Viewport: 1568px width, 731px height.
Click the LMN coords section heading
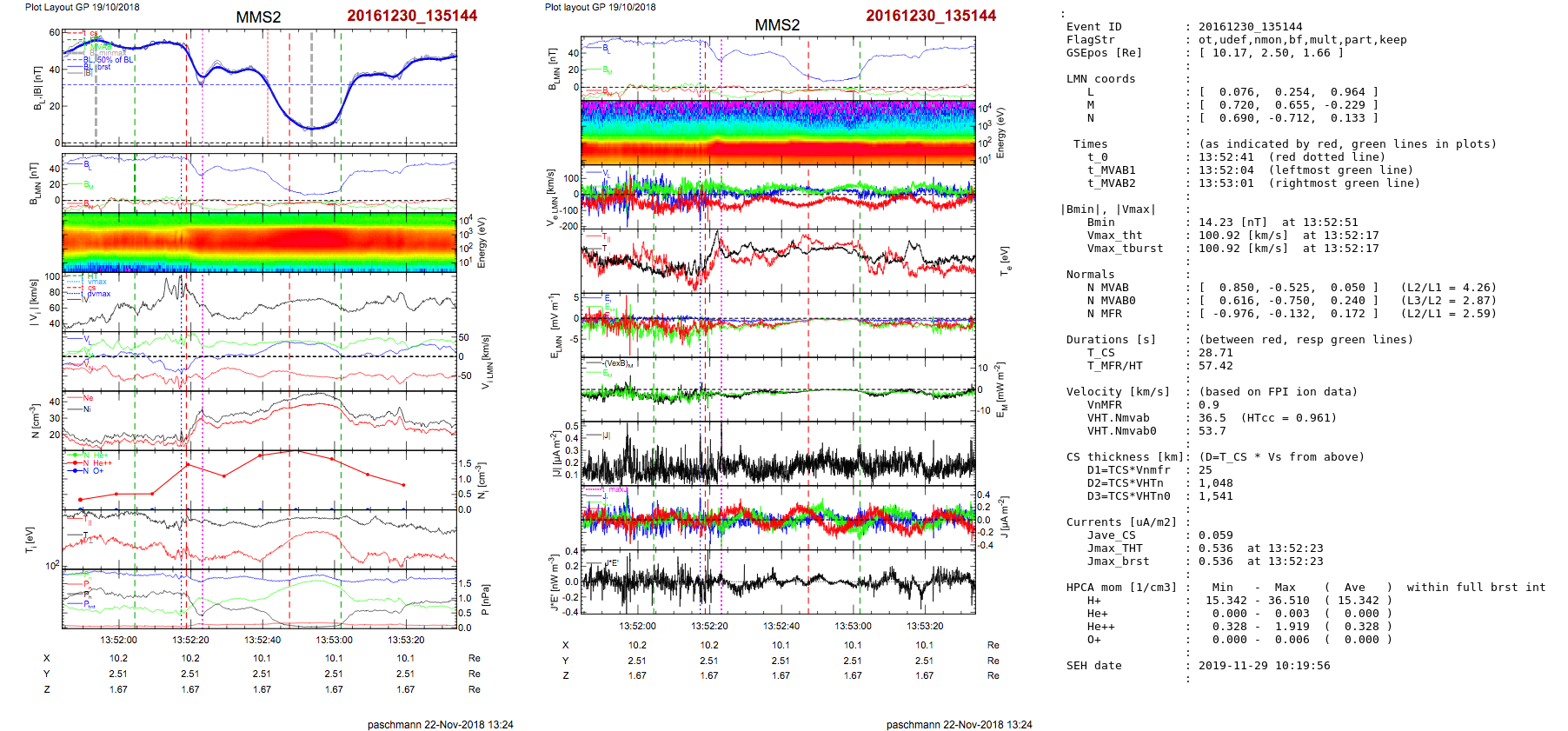(x=1100, y=79)
